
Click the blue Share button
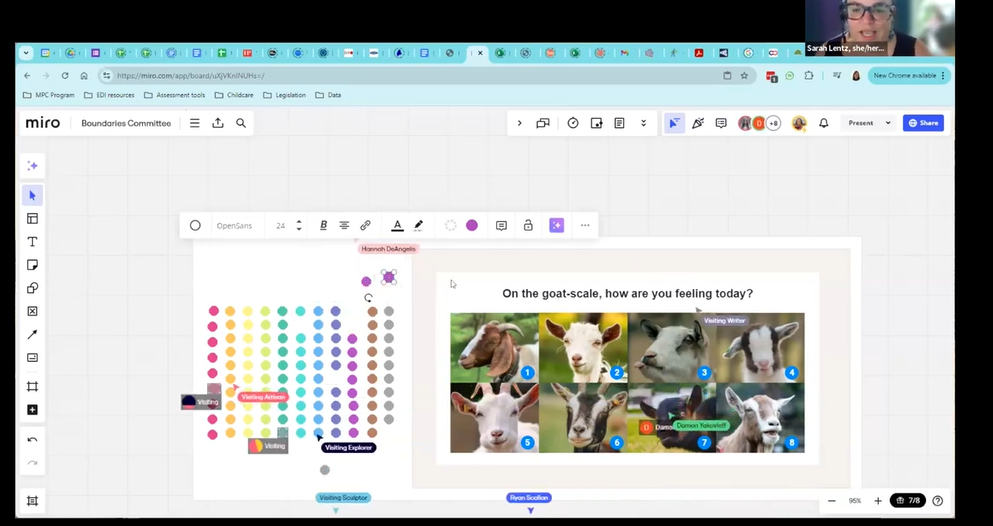click(923, 123)
